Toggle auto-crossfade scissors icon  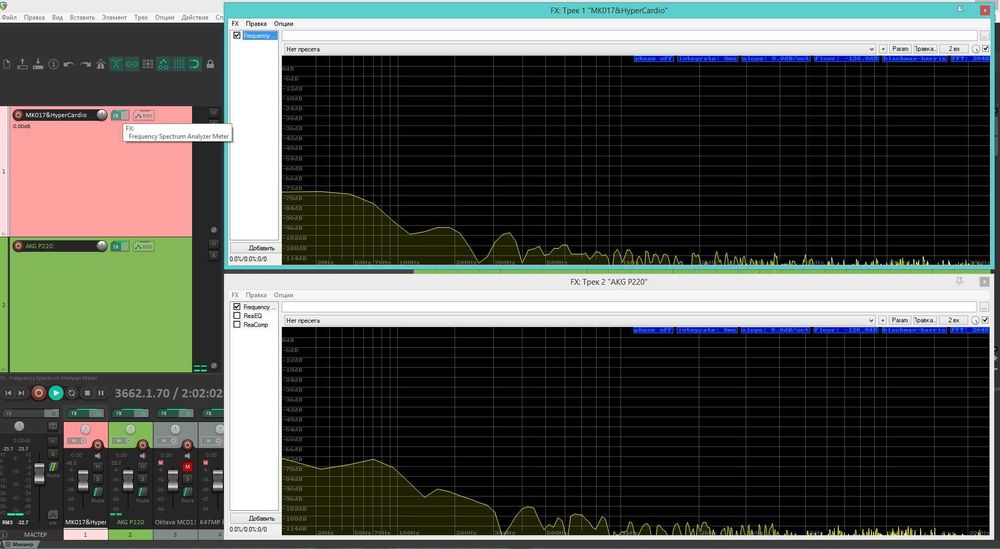(116, 64)
